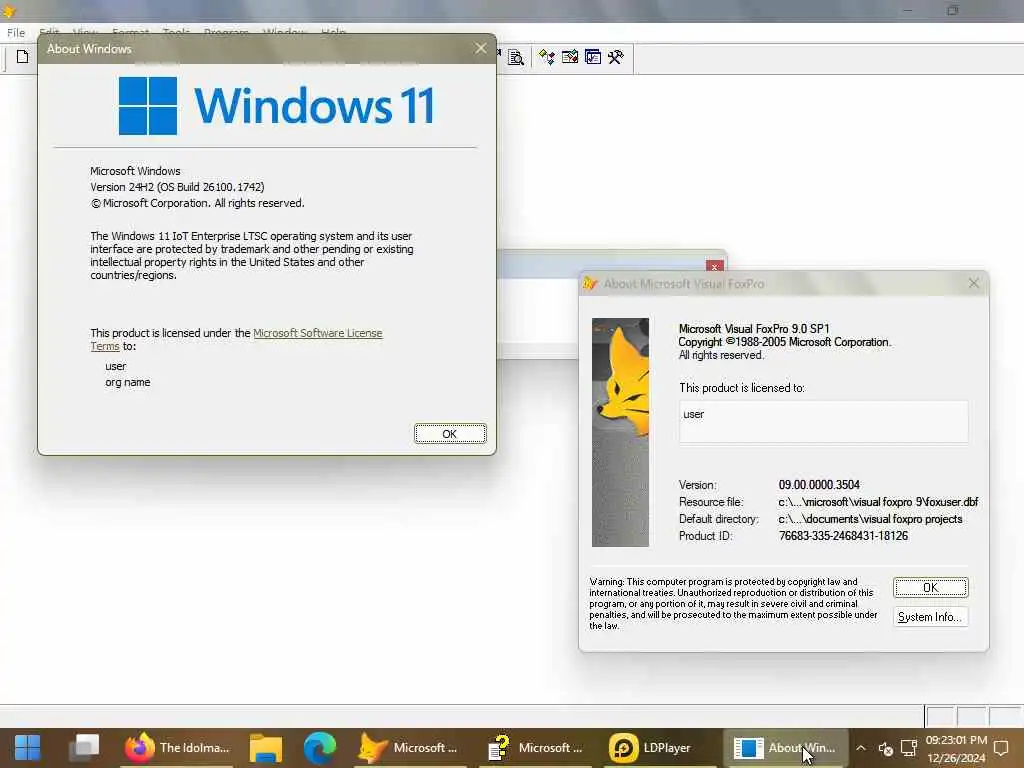
Task: Expand the hidden system tray icons chevron
Action: pyautogui.click(x=861, y=748)
